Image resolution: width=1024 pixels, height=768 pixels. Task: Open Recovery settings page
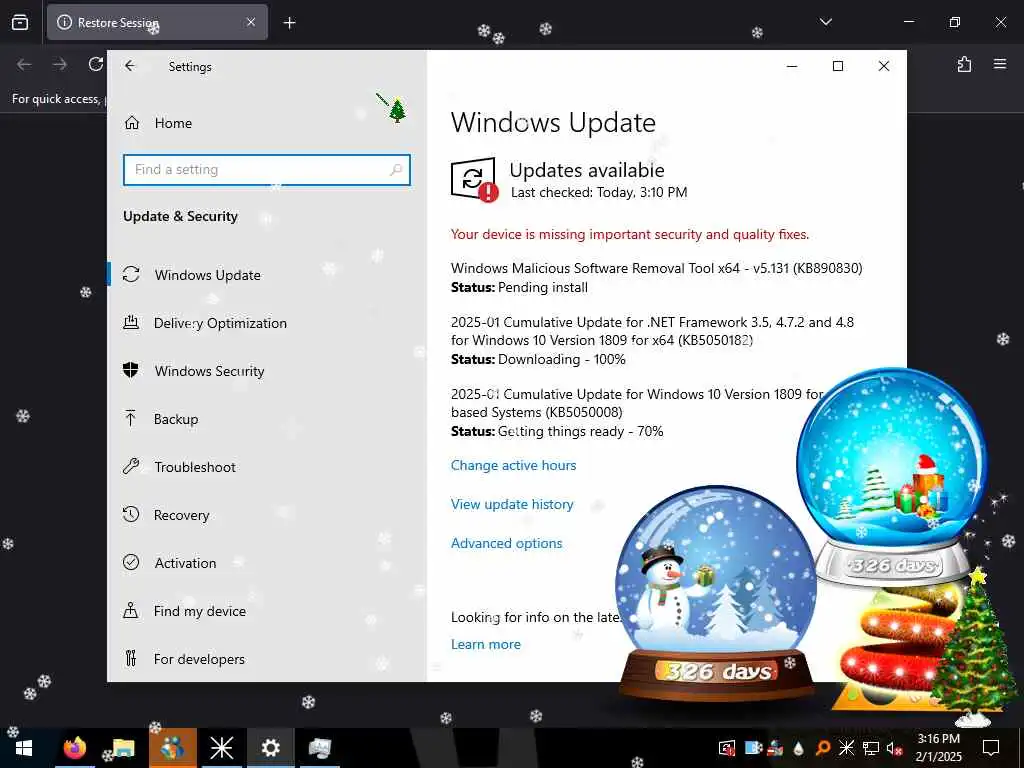point(182,515)
